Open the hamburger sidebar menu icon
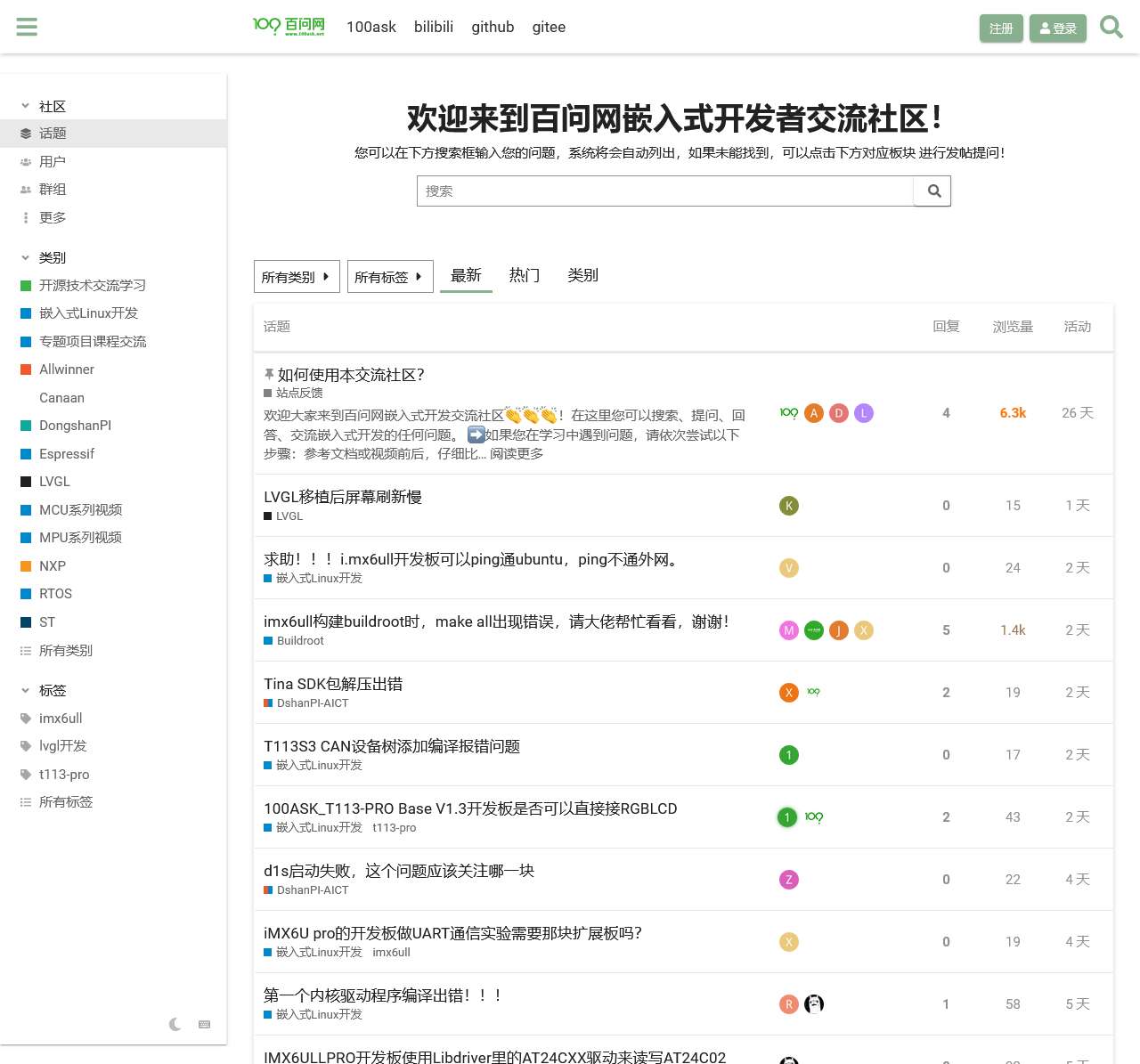Image resolution: width=1140 pixels, height=1064 pixels. pos(27,27)
